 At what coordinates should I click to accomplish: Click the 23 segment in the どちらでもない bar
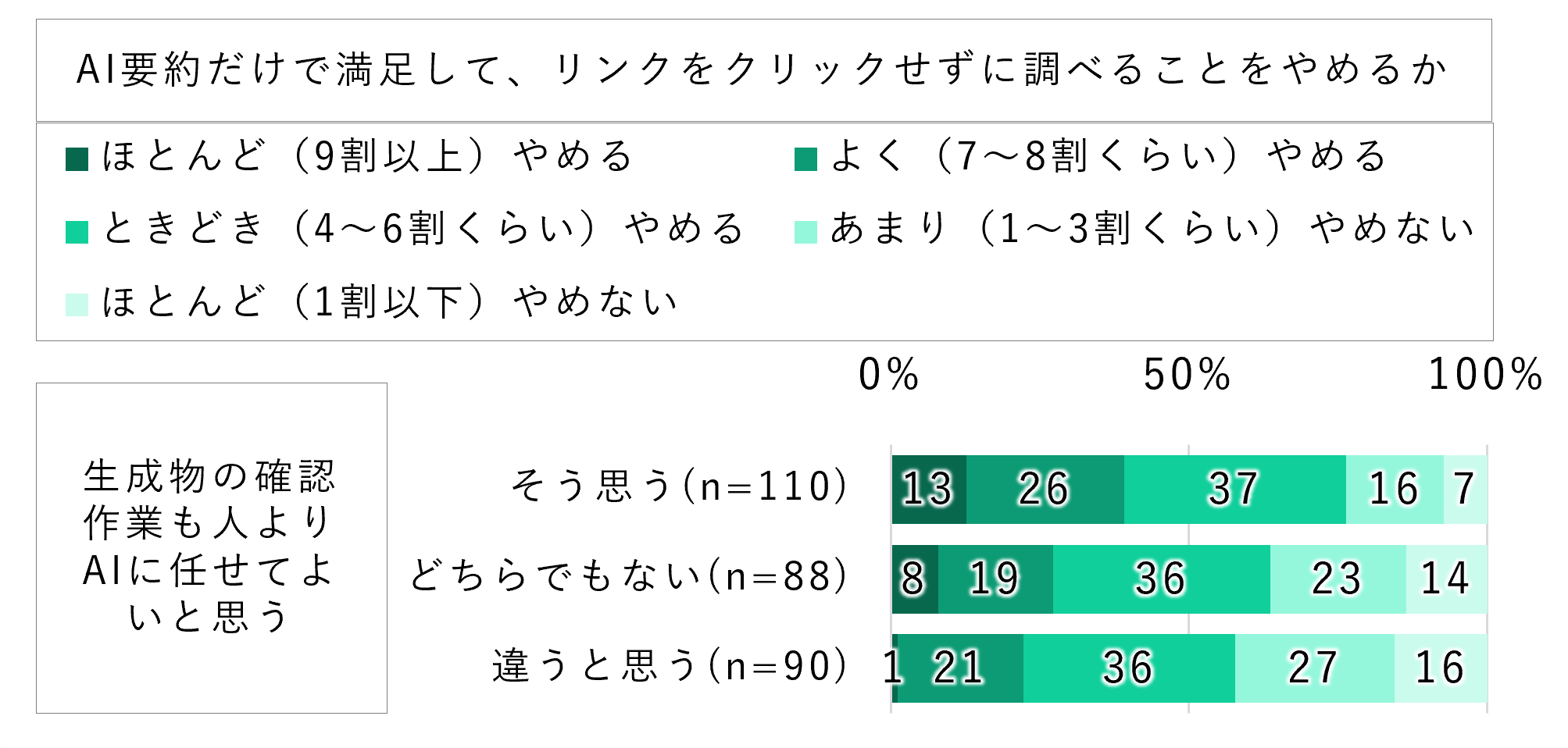tap(1338, 579)
